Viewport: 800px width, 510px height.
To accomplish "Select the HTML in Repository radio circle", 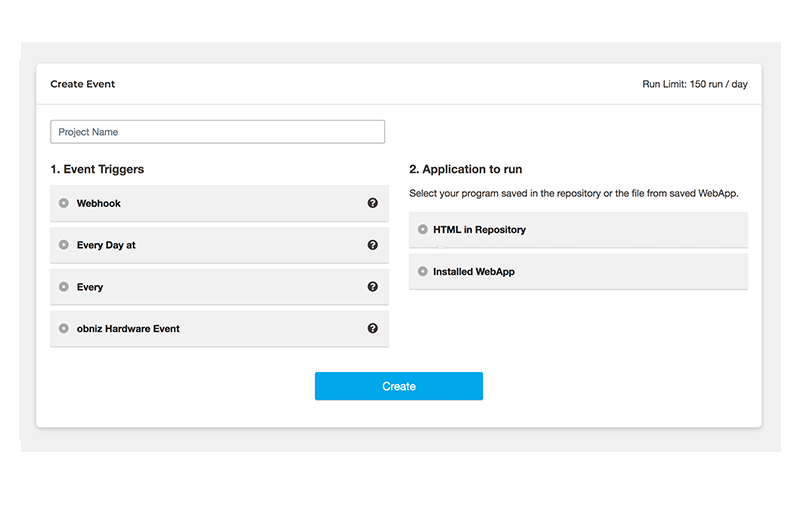I will point(423,230).
